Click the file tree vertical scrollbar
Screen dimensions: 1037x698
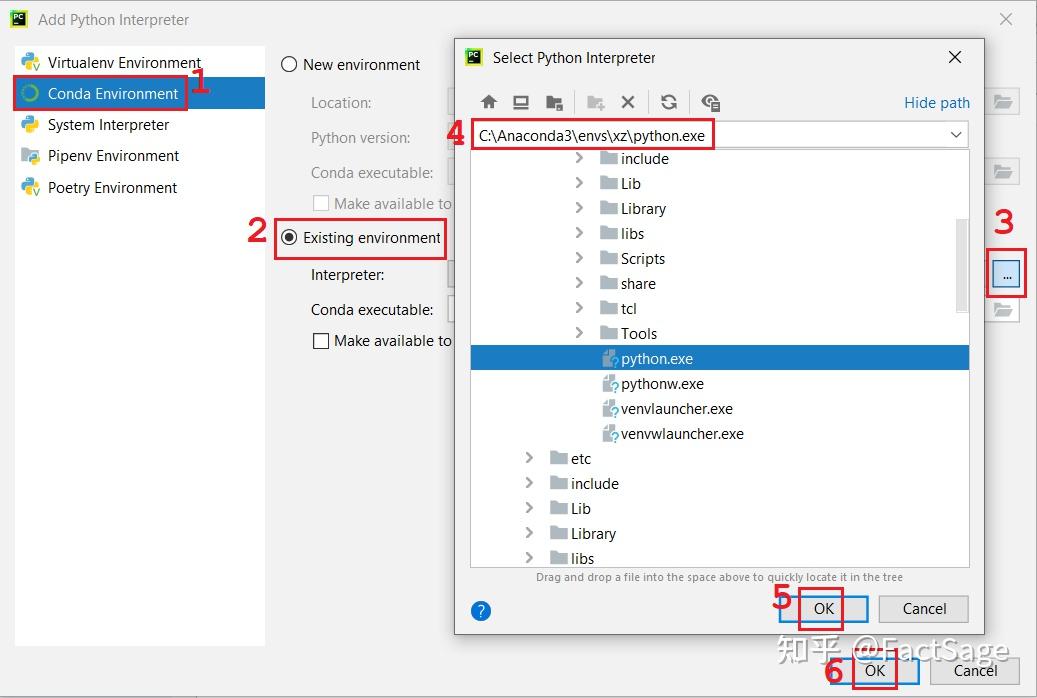(x=962, y=265)
